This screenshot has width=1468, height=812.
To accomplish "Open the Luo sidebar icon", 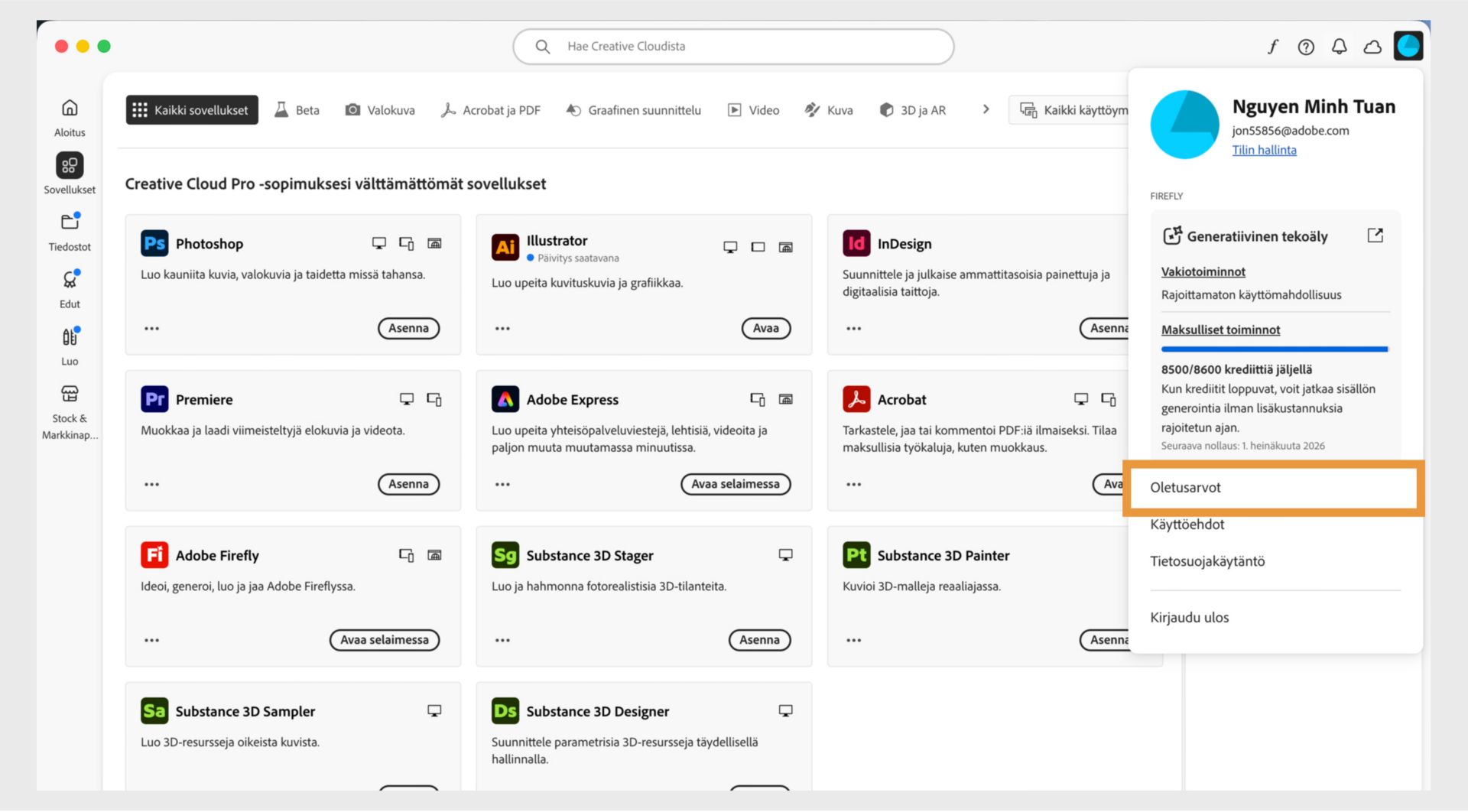I will point(70,337).
